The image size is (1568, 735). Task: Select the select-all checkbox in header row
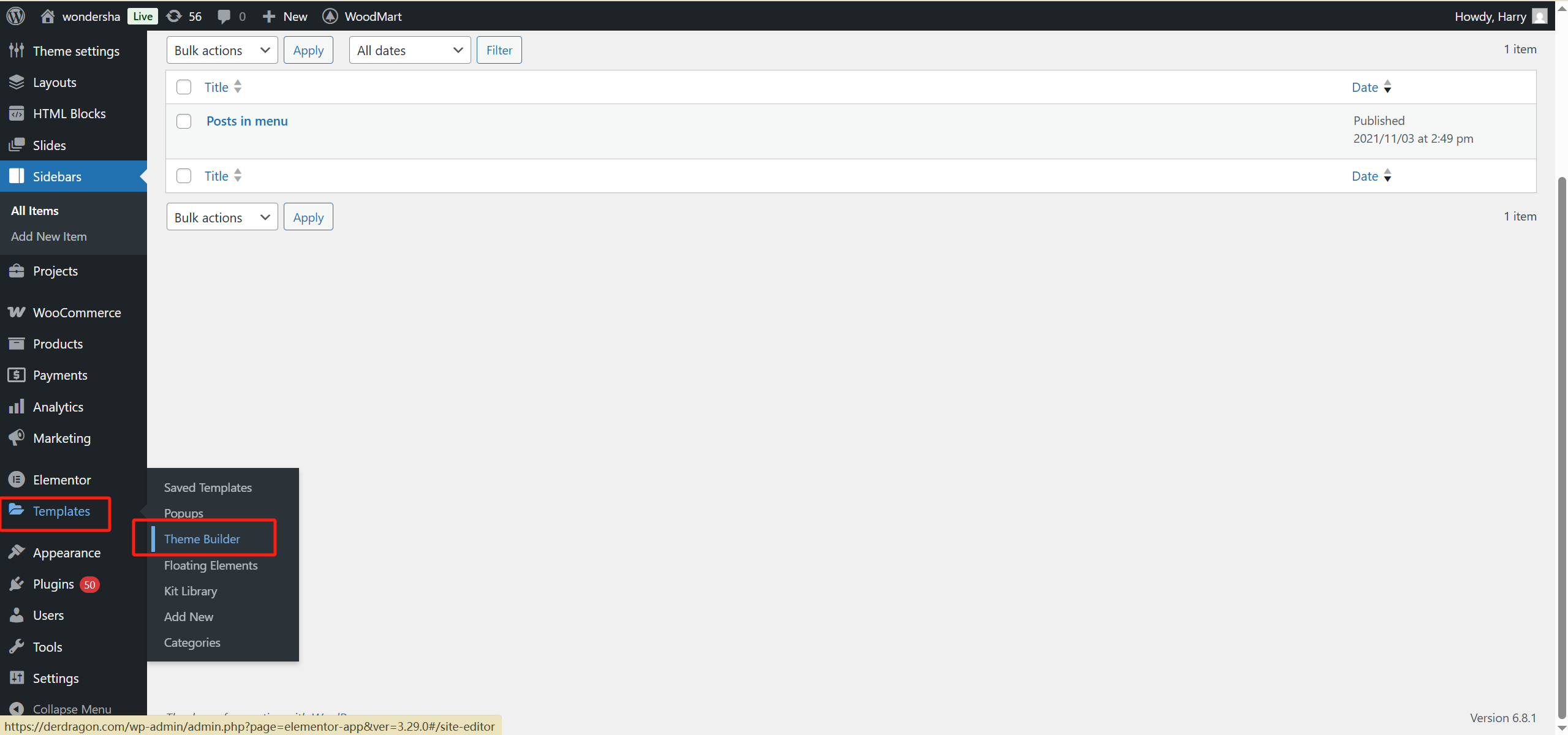[x=183, y=86]
